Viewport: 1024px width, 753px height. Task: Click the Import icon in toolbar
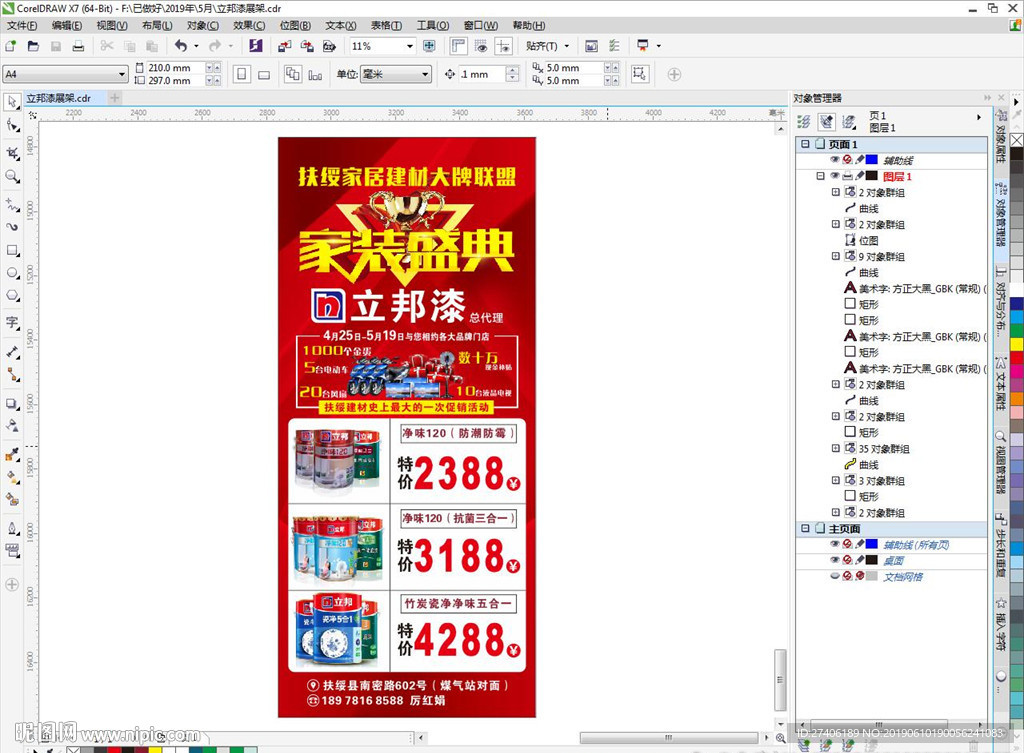pos(284,46)
